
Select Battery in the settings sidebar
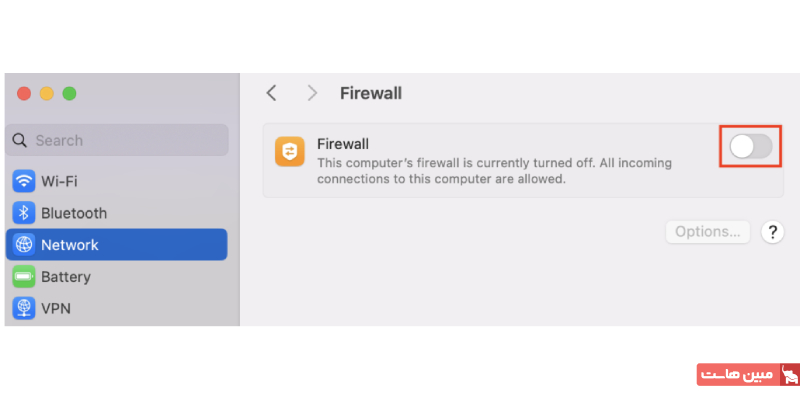(65, 277)
